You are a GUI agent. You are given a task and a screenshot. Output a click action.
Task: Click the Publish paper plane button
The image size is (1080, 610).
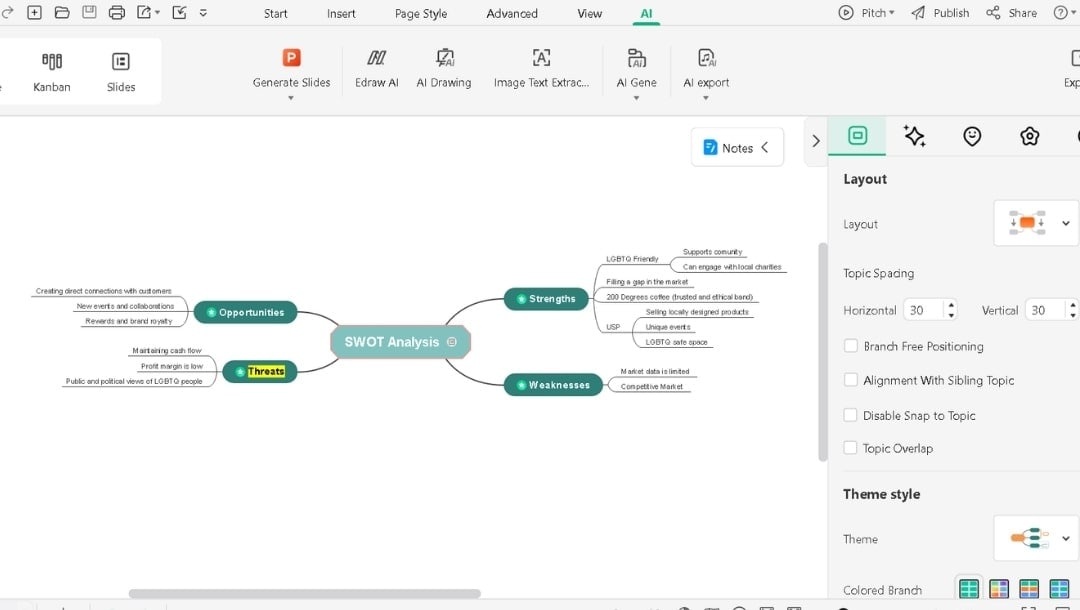[x=940, y=12]
